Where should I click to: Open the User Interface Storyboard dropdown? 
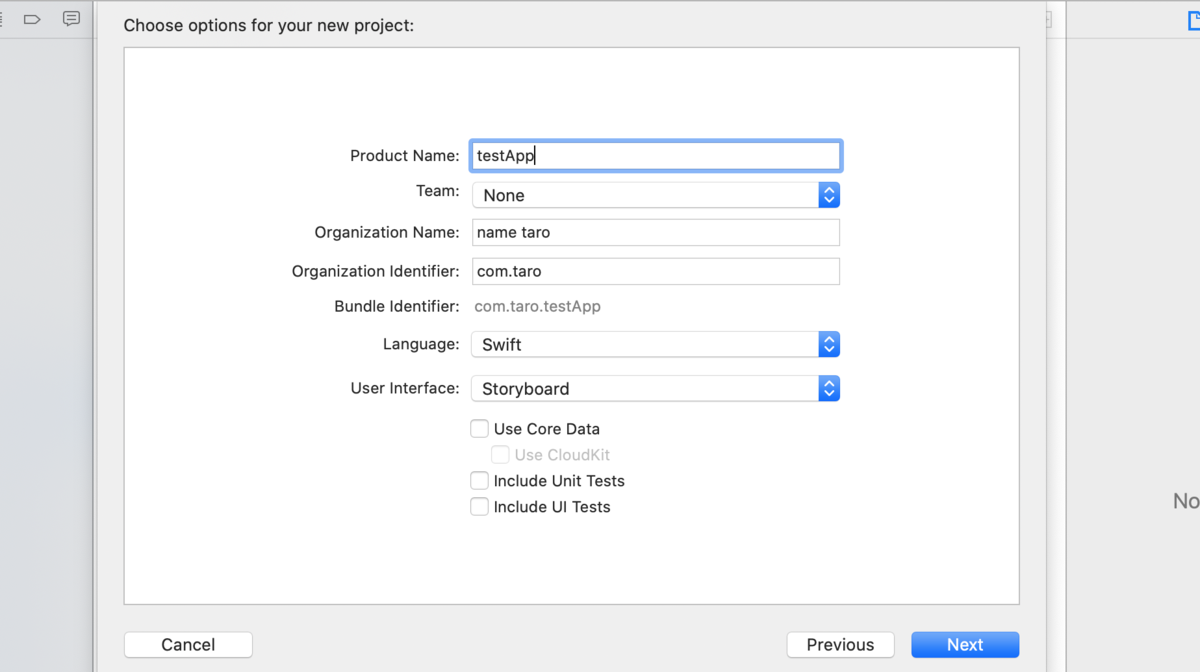coord(655,388)
